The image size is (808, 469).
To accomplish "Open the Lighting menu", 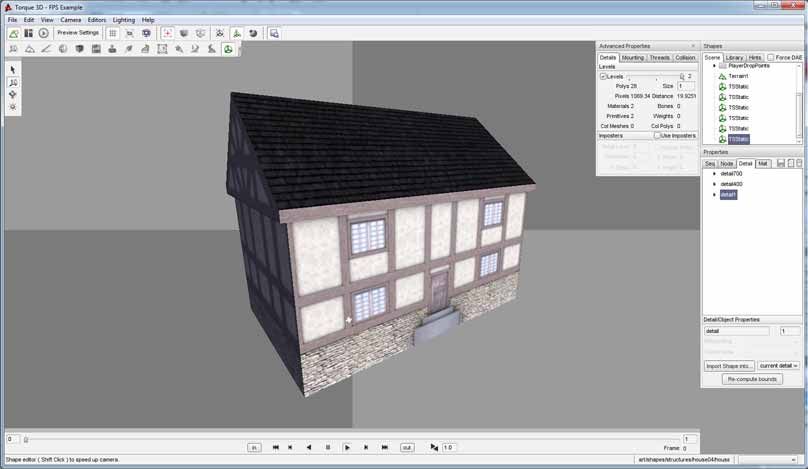I will point(123,20).
